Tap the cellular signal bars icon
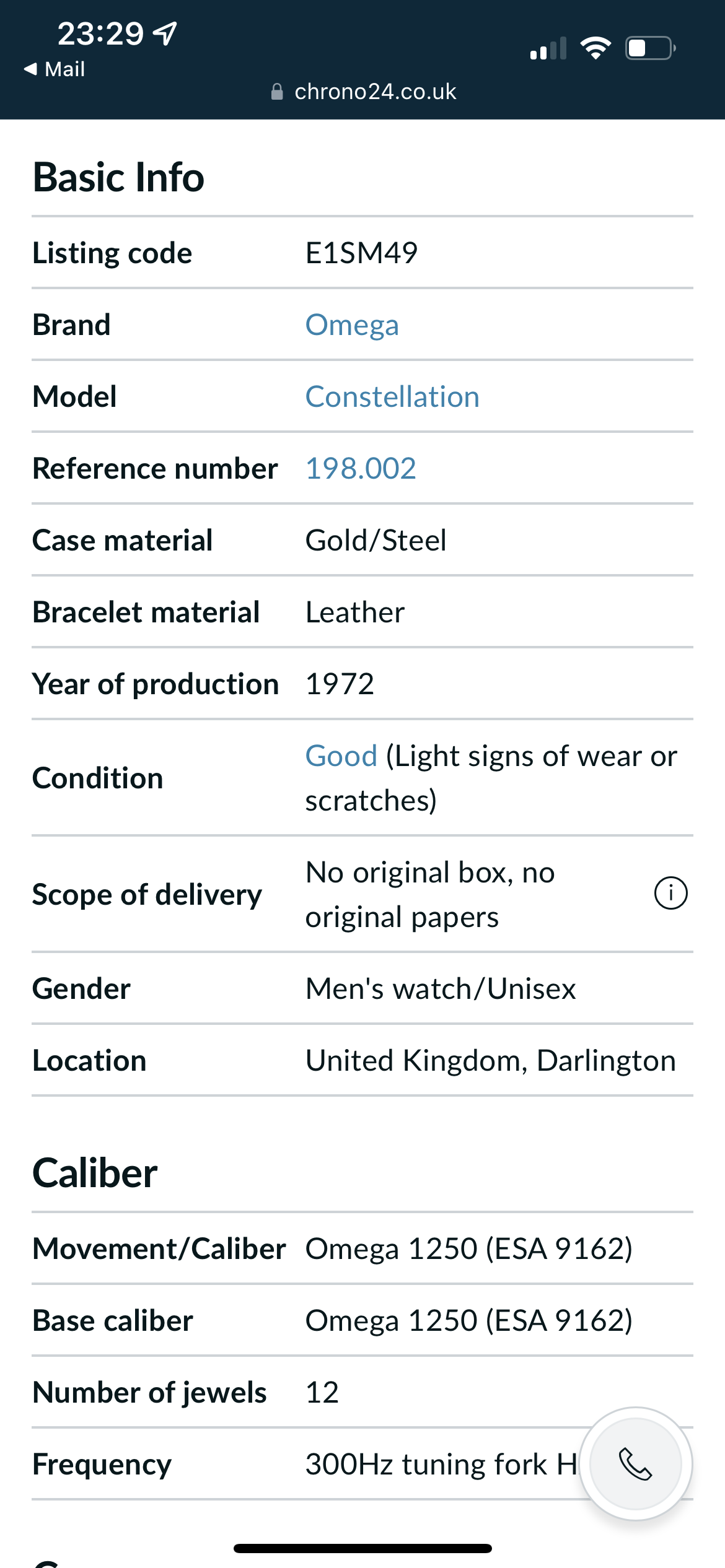This screenshot has width=725, height=1568. 548,48
